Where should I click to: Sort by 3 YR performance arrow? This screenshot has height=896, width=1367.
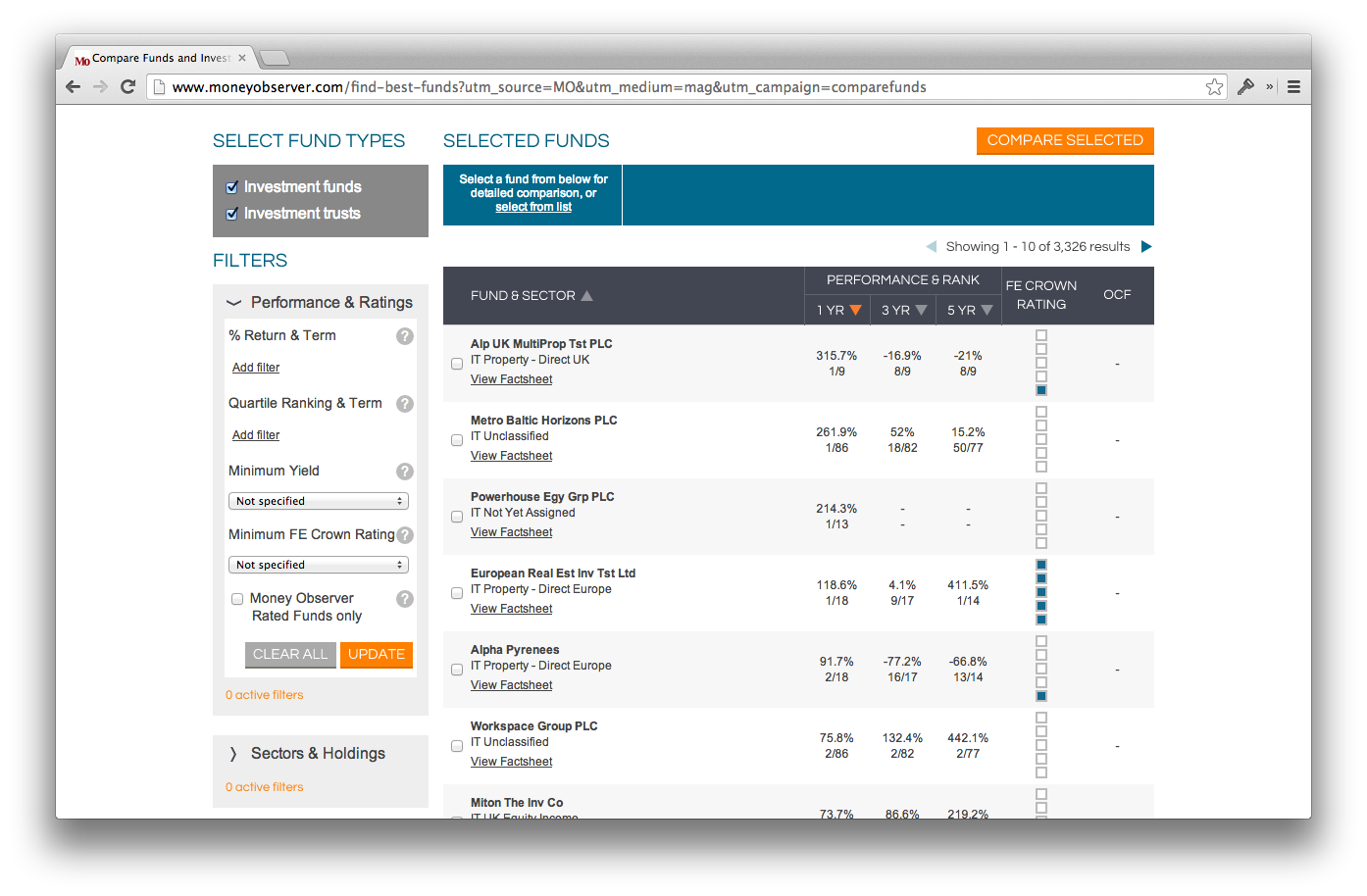point(921,310)
